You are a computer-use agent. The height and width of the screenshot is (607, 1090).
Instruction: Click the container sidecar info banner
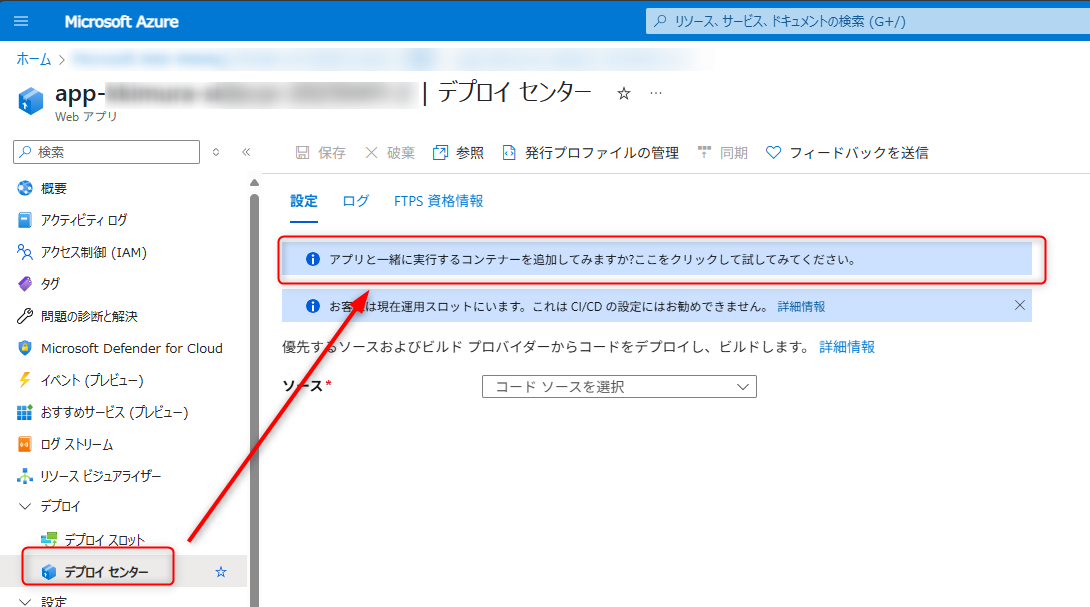click(x=656, y=259)
